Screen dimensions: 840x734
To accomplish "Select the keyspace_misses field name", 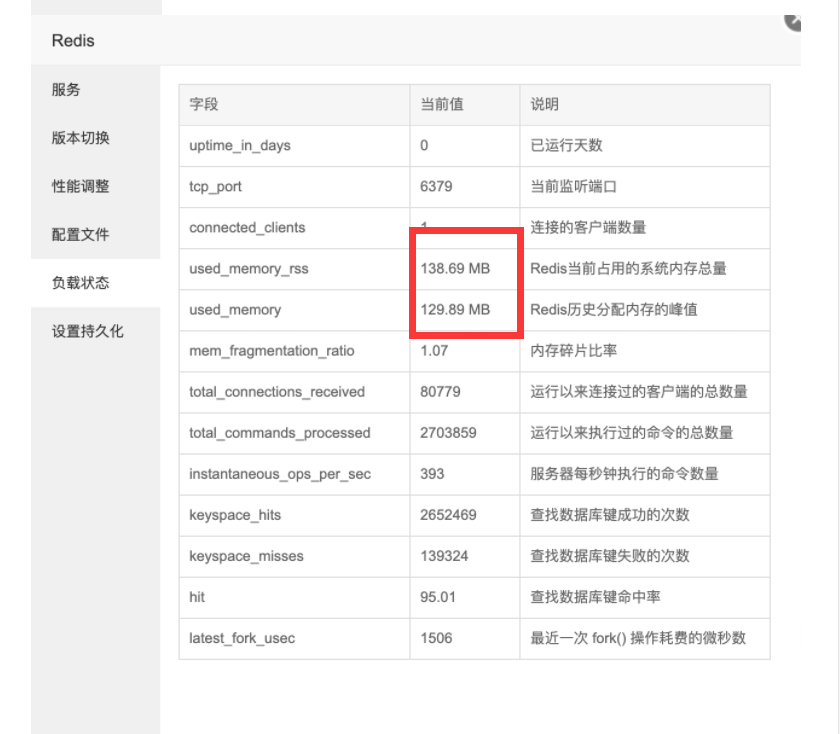I will (x=246, y=556).
